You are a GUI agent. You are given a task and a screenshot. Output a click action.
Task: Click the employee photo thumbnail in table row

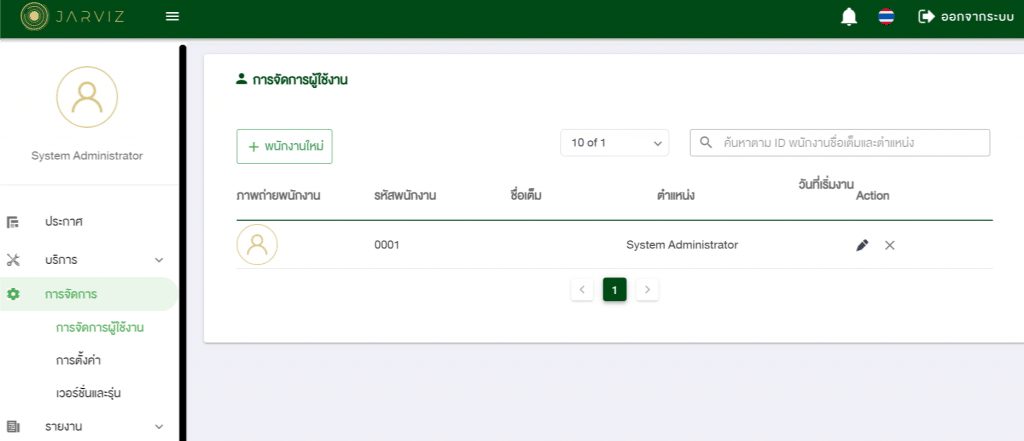point(257,245)
